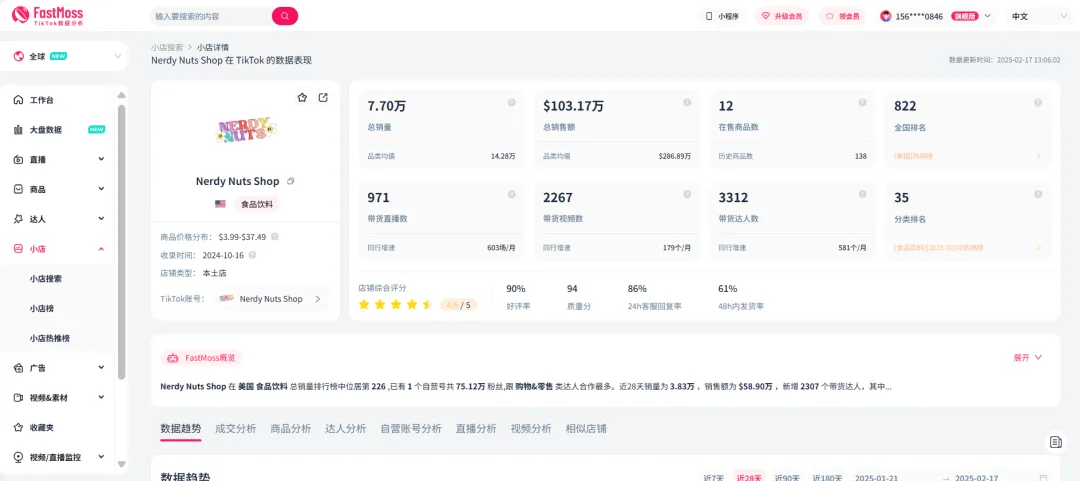Click 小店搜索 breadcrumb link
1080x481 pixels.
tap(167, 48)
